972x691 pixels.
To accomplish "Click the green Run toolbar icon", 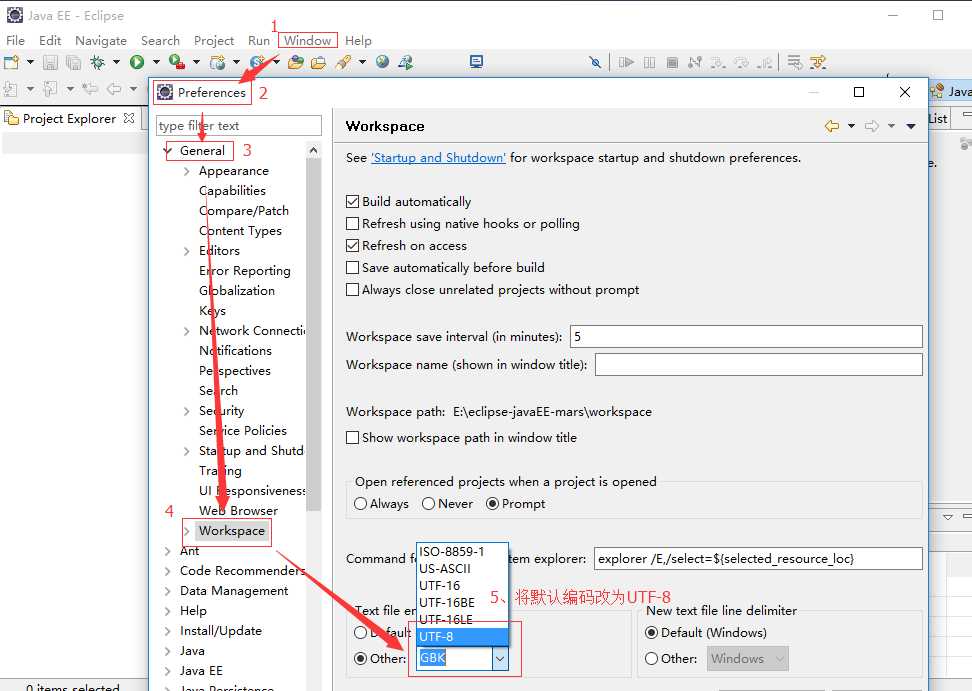I will [x=137, y=62].
